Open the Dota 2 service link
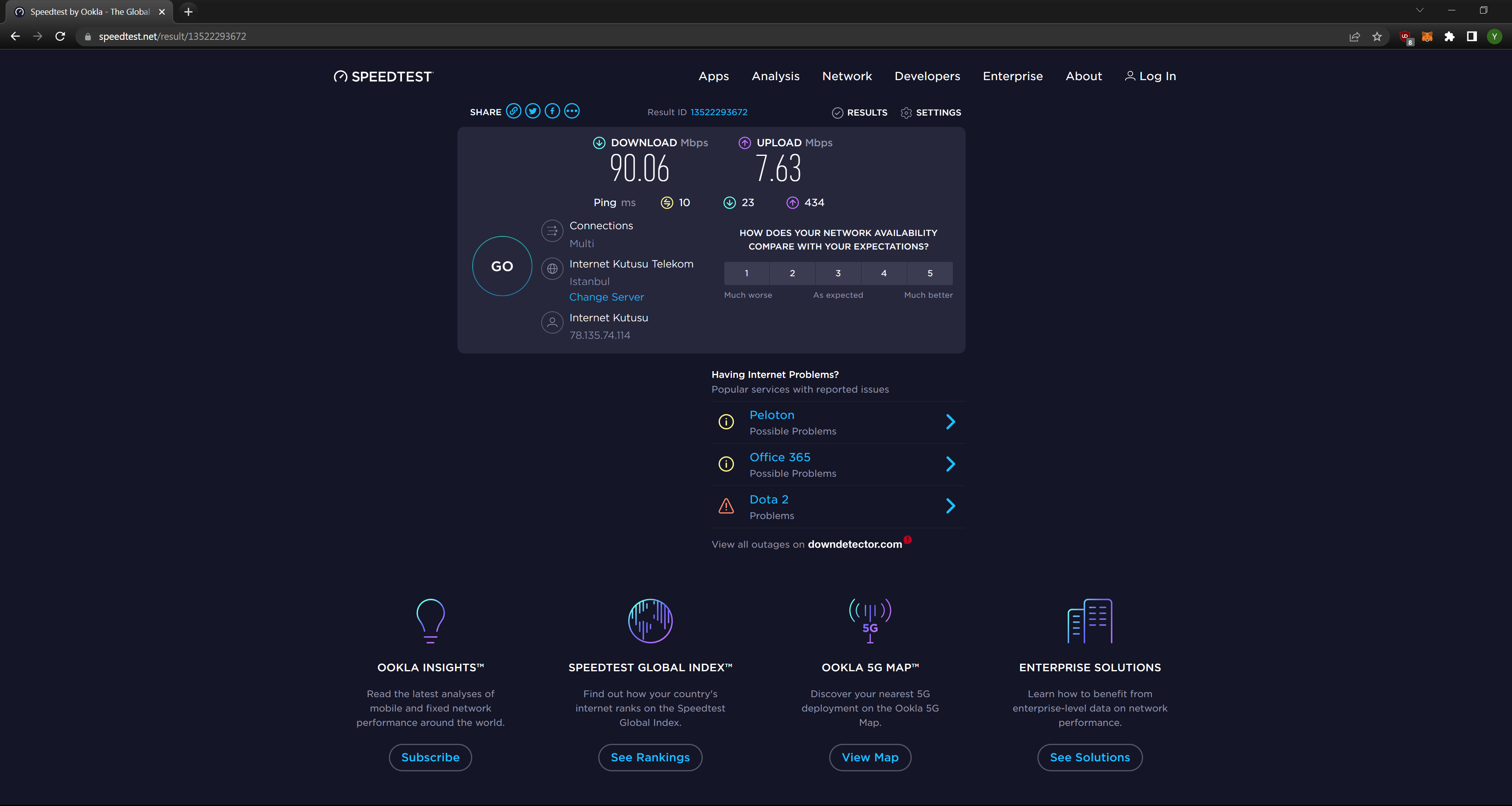The height and width of the screenshot is (806, 1512). click(x=769, y=499)
